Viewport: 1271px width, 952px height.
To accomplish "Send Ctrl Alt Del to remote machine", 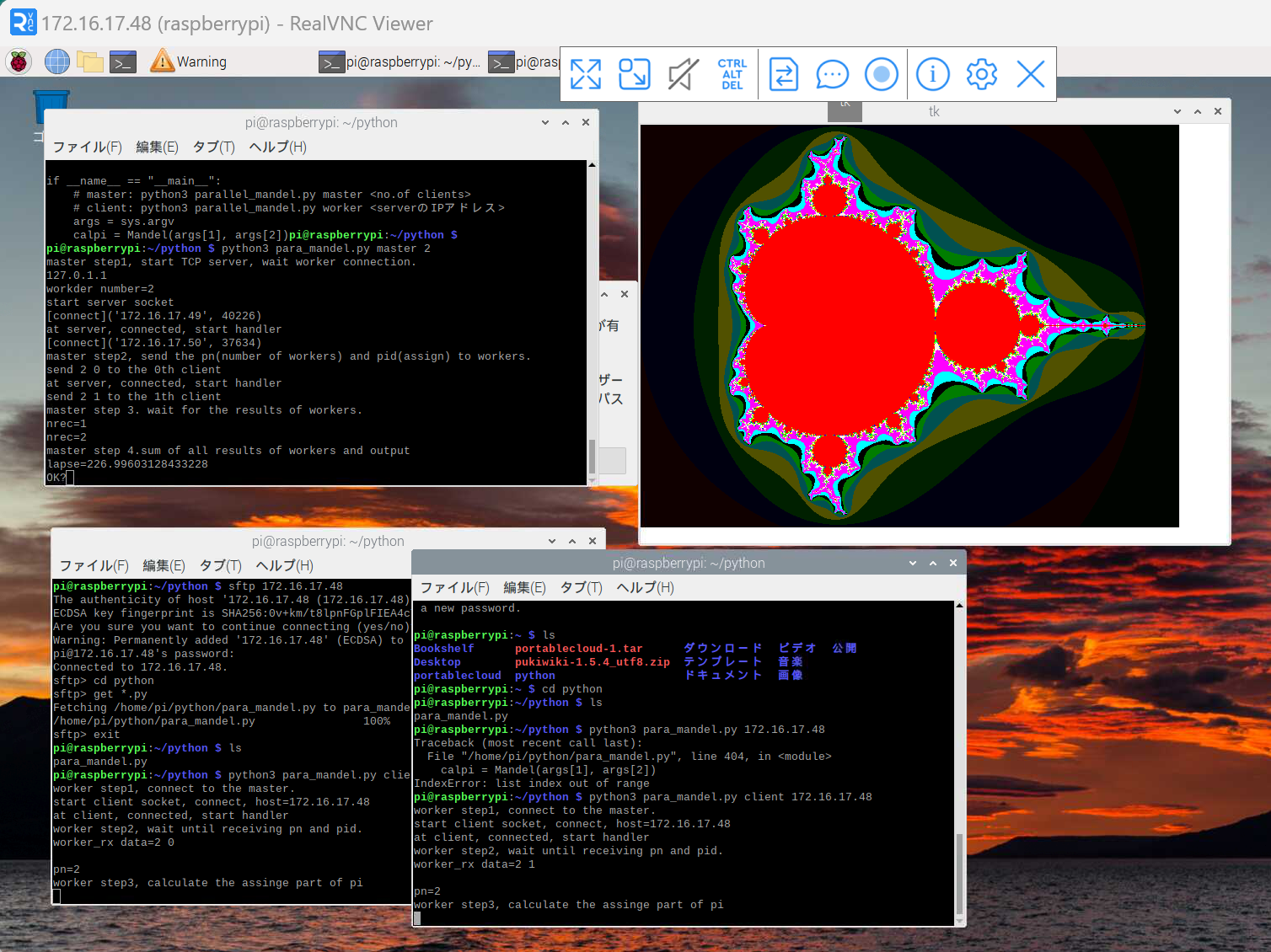I will pyautogui.click(x=732, y=74).
